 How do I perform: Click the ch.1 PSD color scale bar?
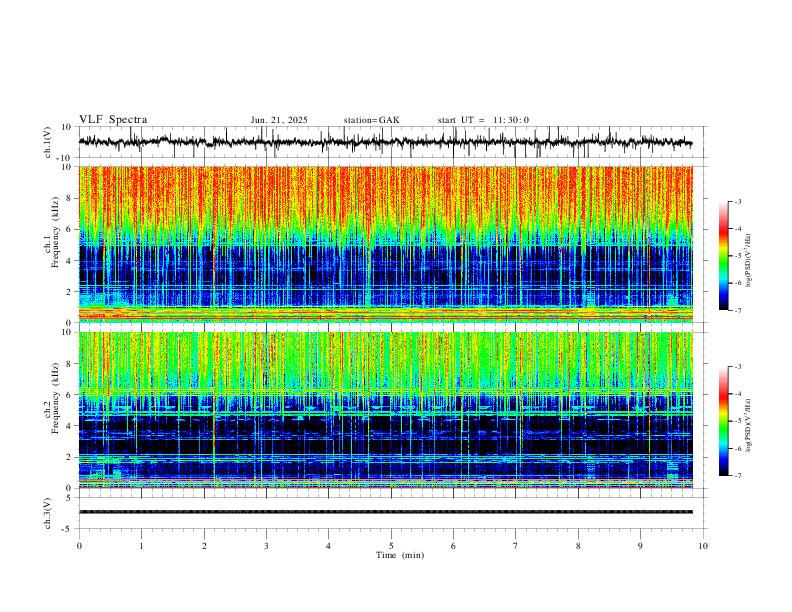coord(723,256)
